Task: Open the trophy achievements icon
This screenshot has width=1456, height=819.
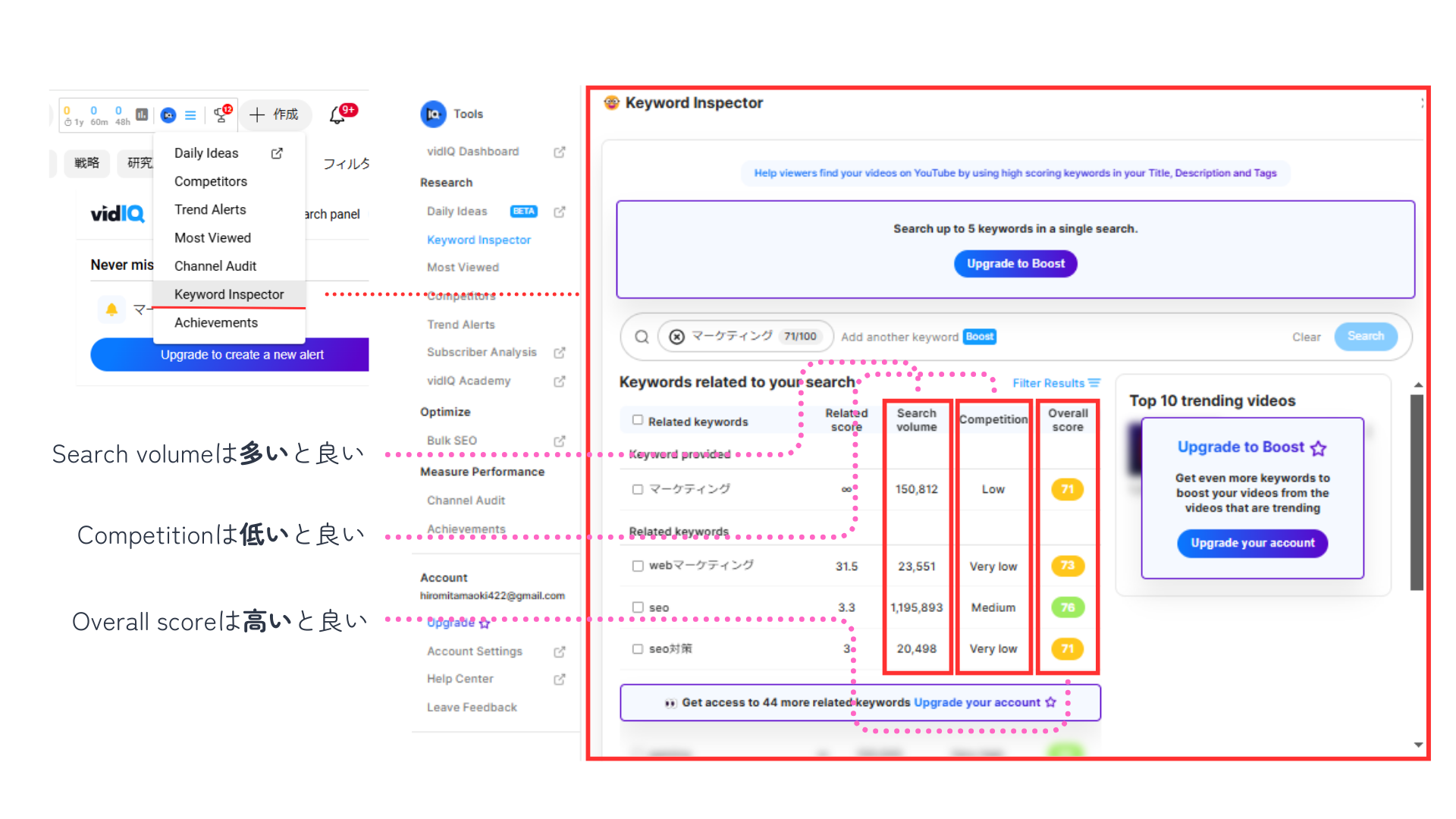Action: (221, 115)
